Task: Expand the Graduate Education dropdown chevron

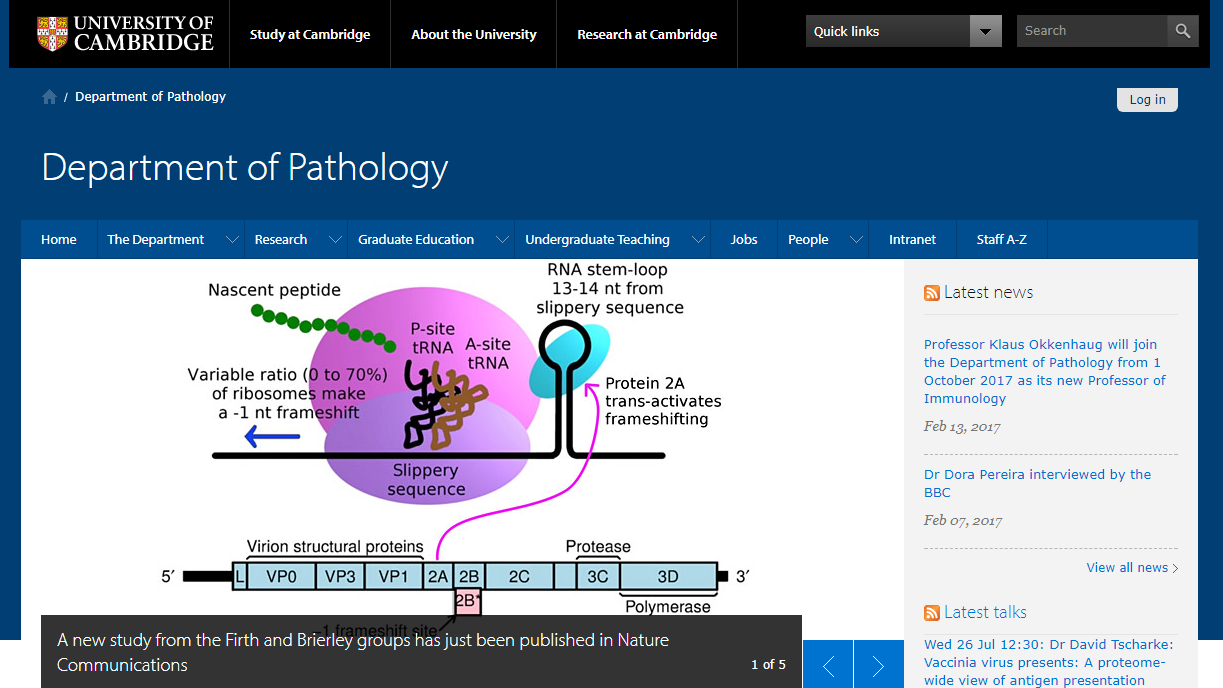Action: [x=501, y=239]
